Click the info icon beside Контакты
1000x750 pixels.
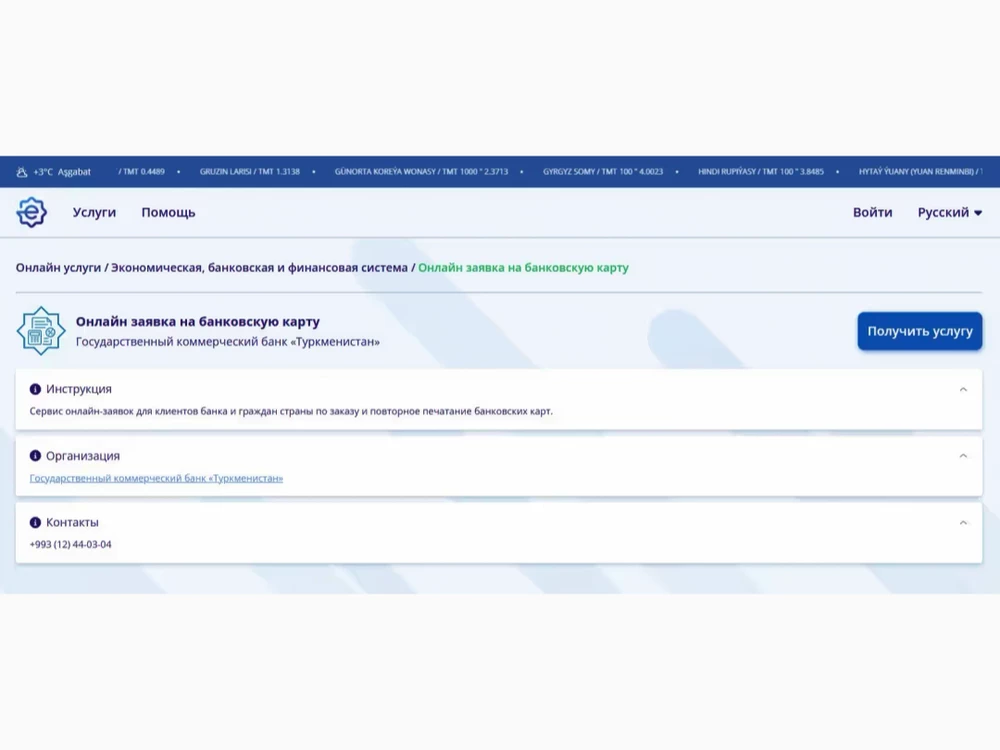[x=35, y=522]
